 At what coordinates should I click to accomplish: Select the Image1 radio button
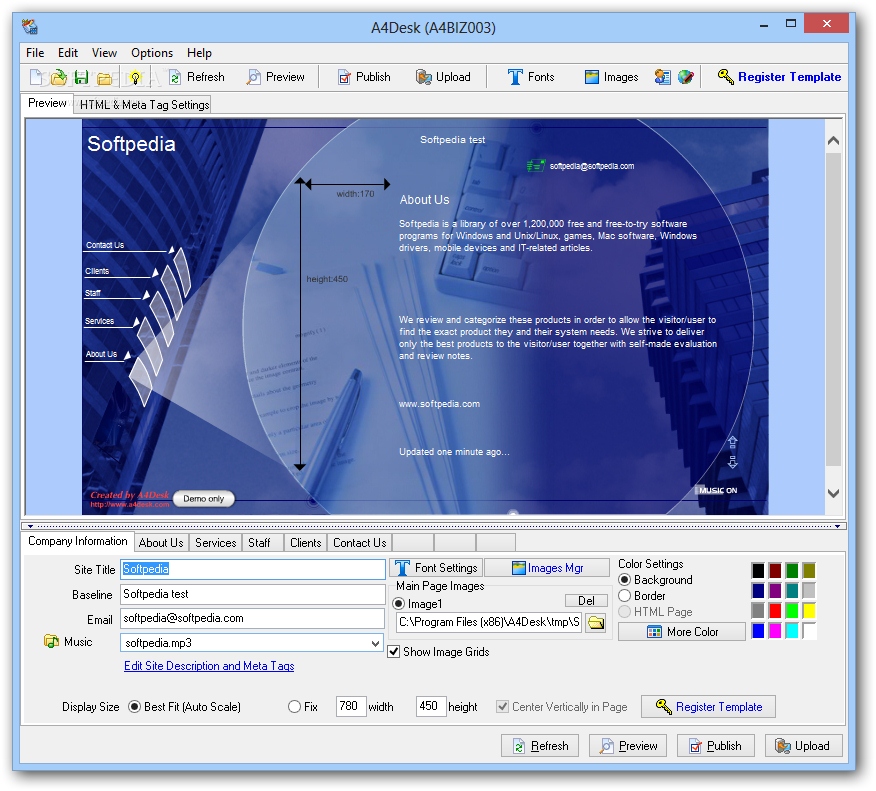pyautogui.click(x=398, y=603)
